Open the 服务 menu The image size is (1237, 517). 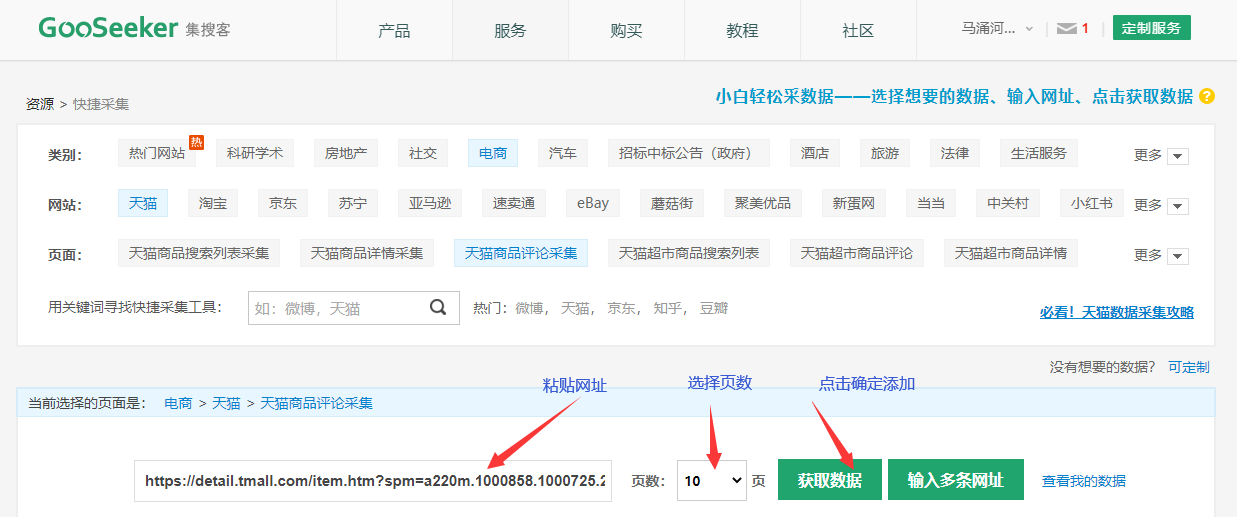pos(510,31)
